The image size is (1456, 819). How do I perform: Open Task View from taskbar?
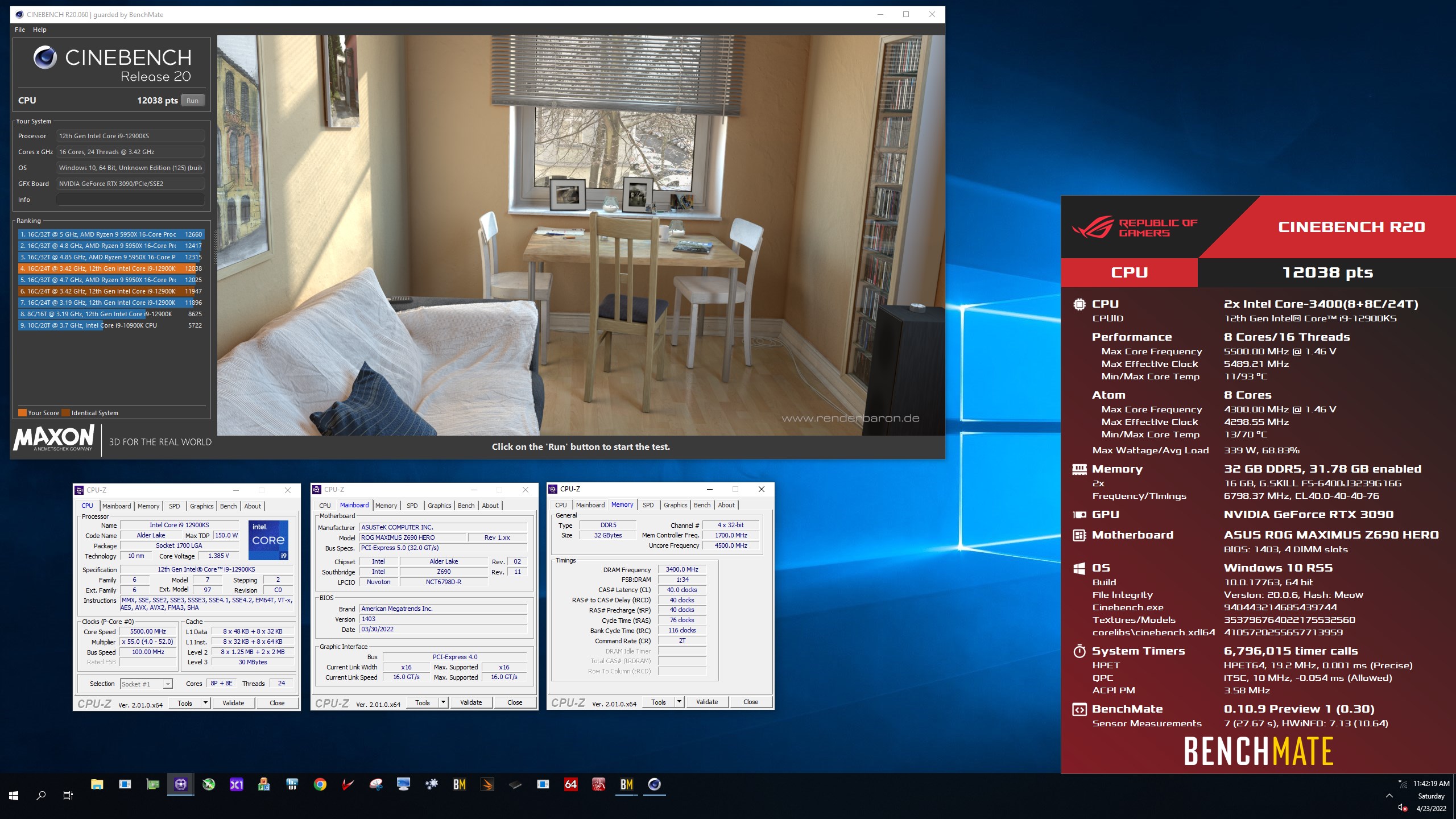pyautogui.click(x=68, y=796)
